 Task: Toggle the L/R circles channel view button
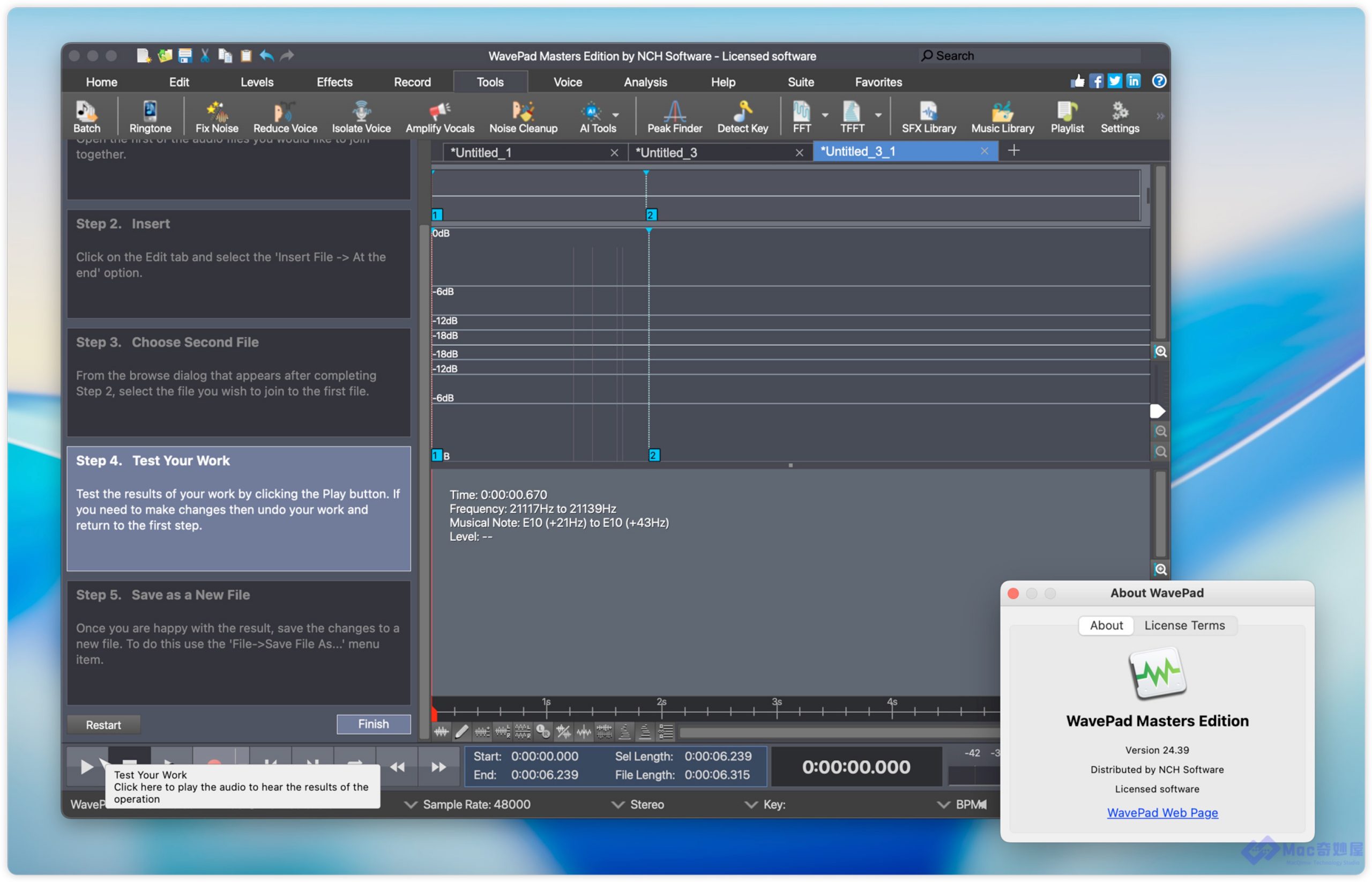coord(543,731)
